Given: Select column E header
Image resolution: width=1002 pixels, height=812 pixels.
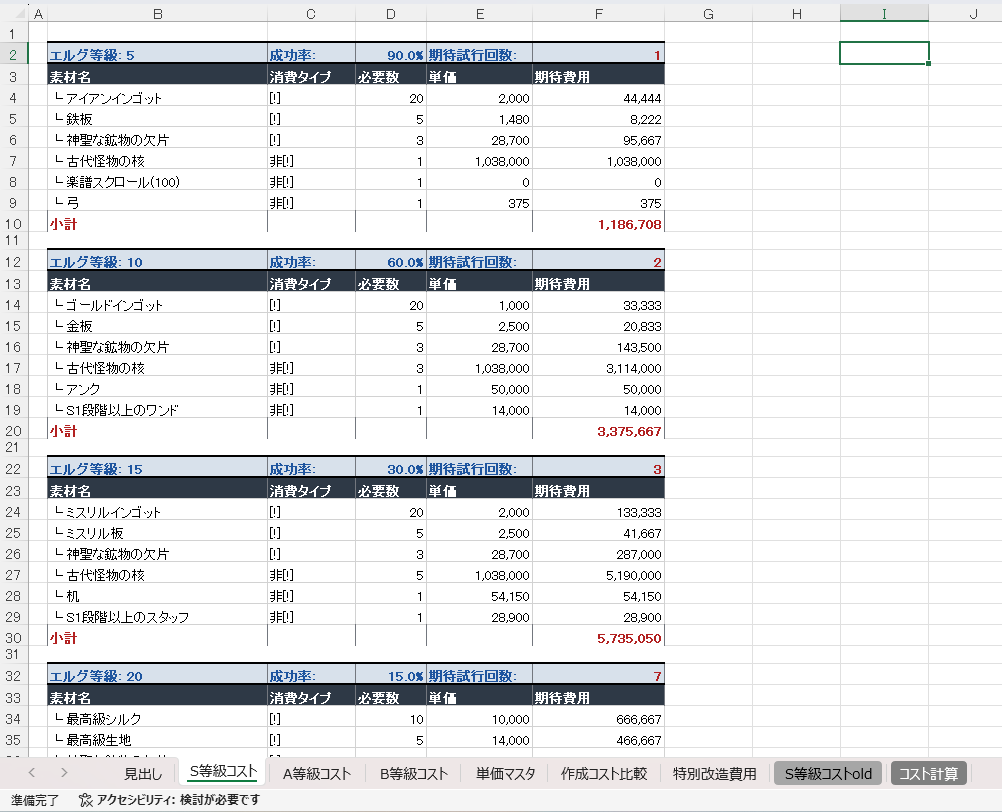Looking at the screenshot, I should (479, 14).
